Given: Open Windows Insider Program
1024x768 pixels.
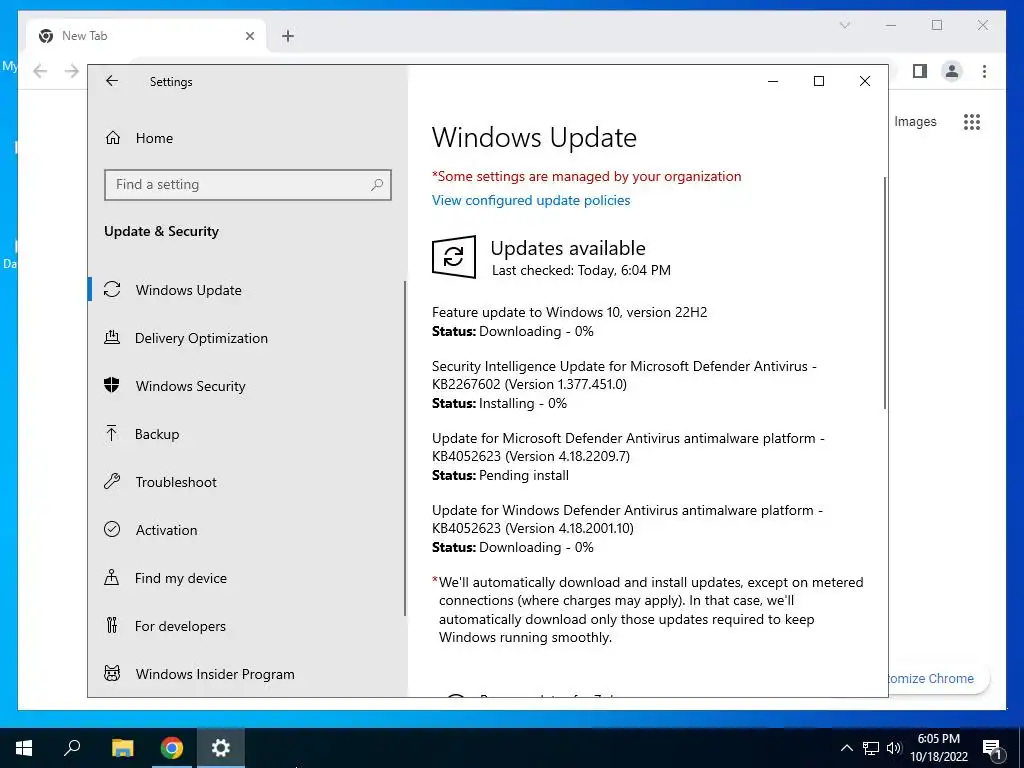Looking at the screenshot, I should pos(215,674).
